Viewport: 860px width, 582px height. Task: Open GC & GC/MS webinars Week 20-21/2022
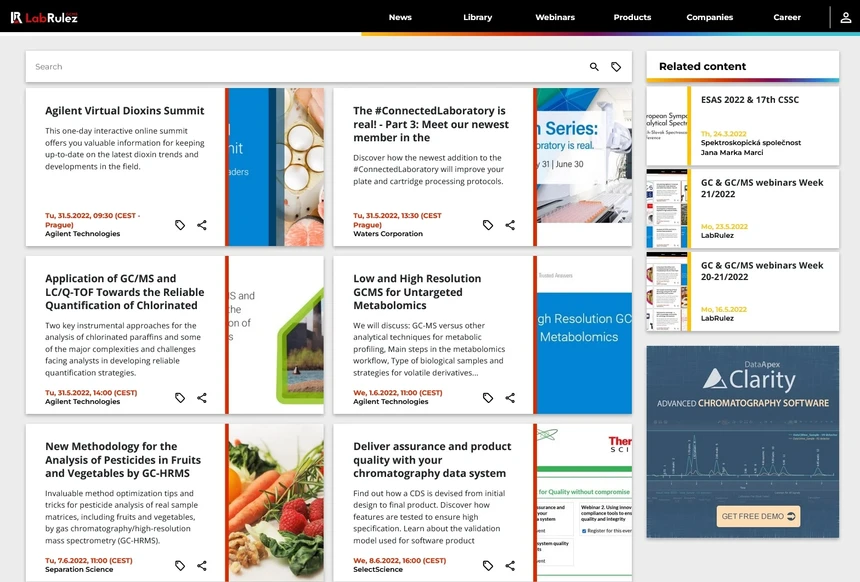point(762,271)
